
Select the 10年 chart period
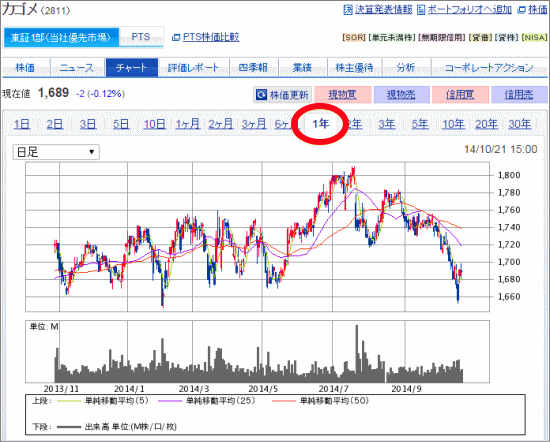click(454, 124)
